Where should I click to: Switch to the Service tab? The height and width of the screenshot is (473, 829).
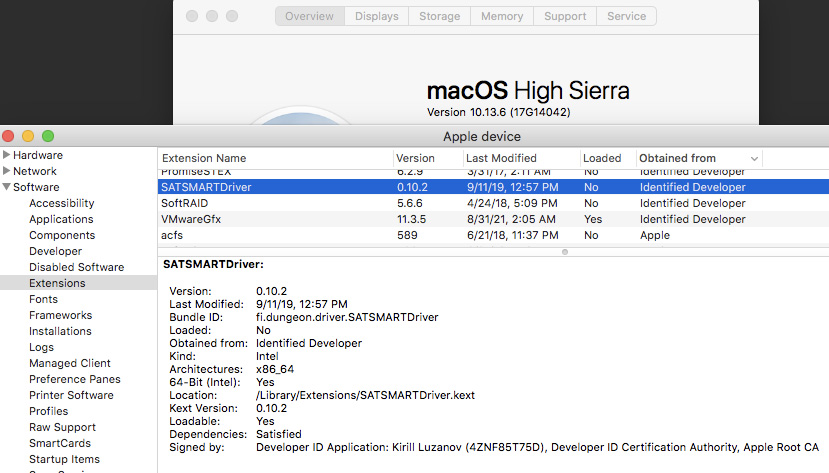click(626, 16)
